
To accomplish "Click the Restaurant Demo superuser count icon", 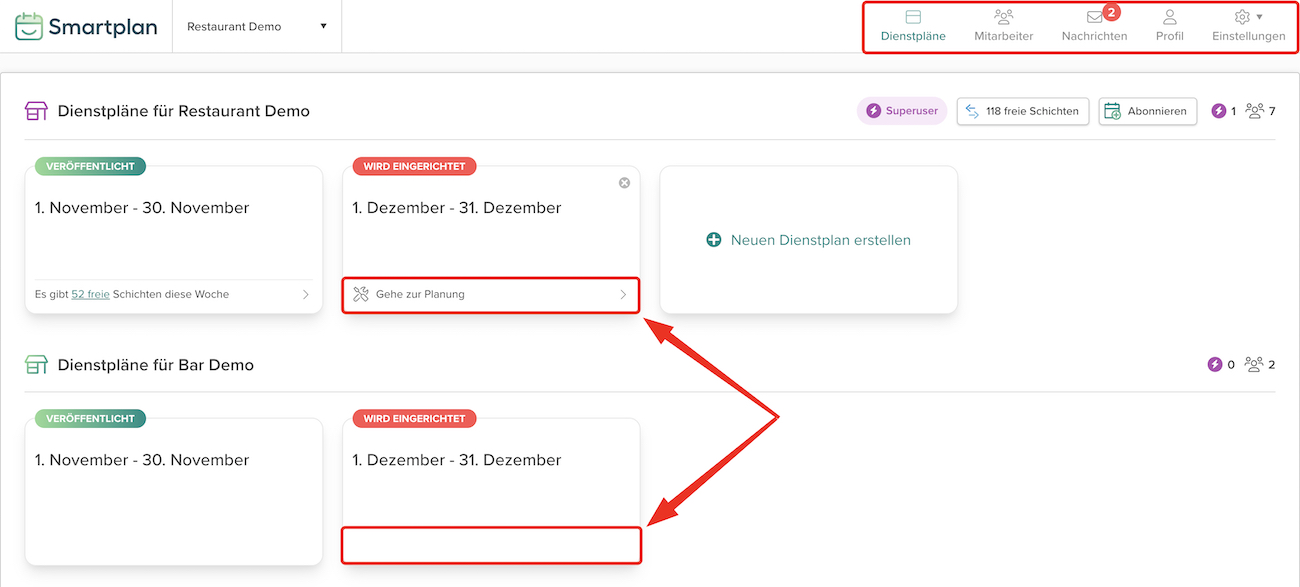I will 1218,111.
